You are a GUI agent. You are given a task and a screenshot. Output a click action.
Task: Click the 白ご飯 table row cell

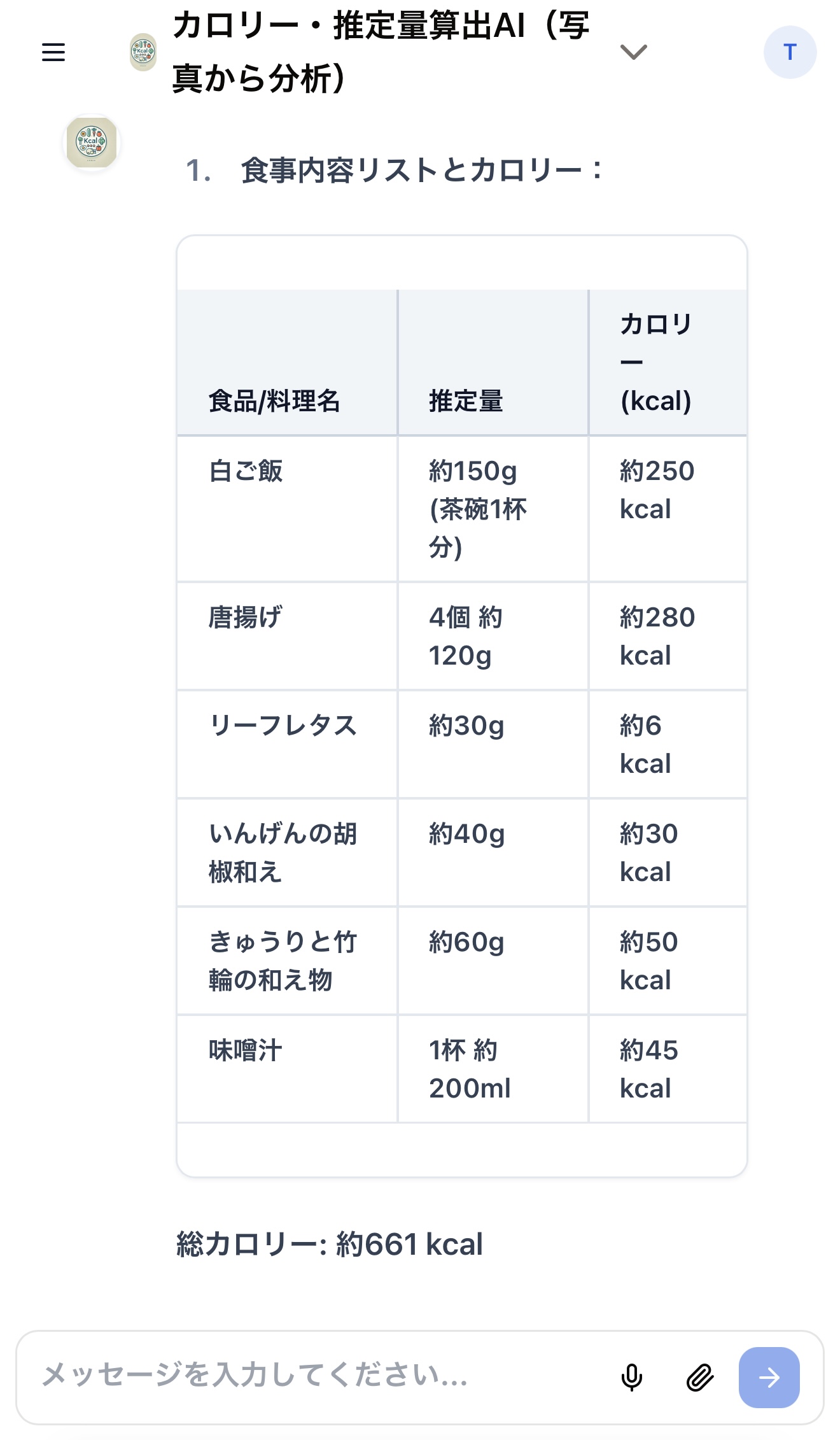click(x=246, y=472)
